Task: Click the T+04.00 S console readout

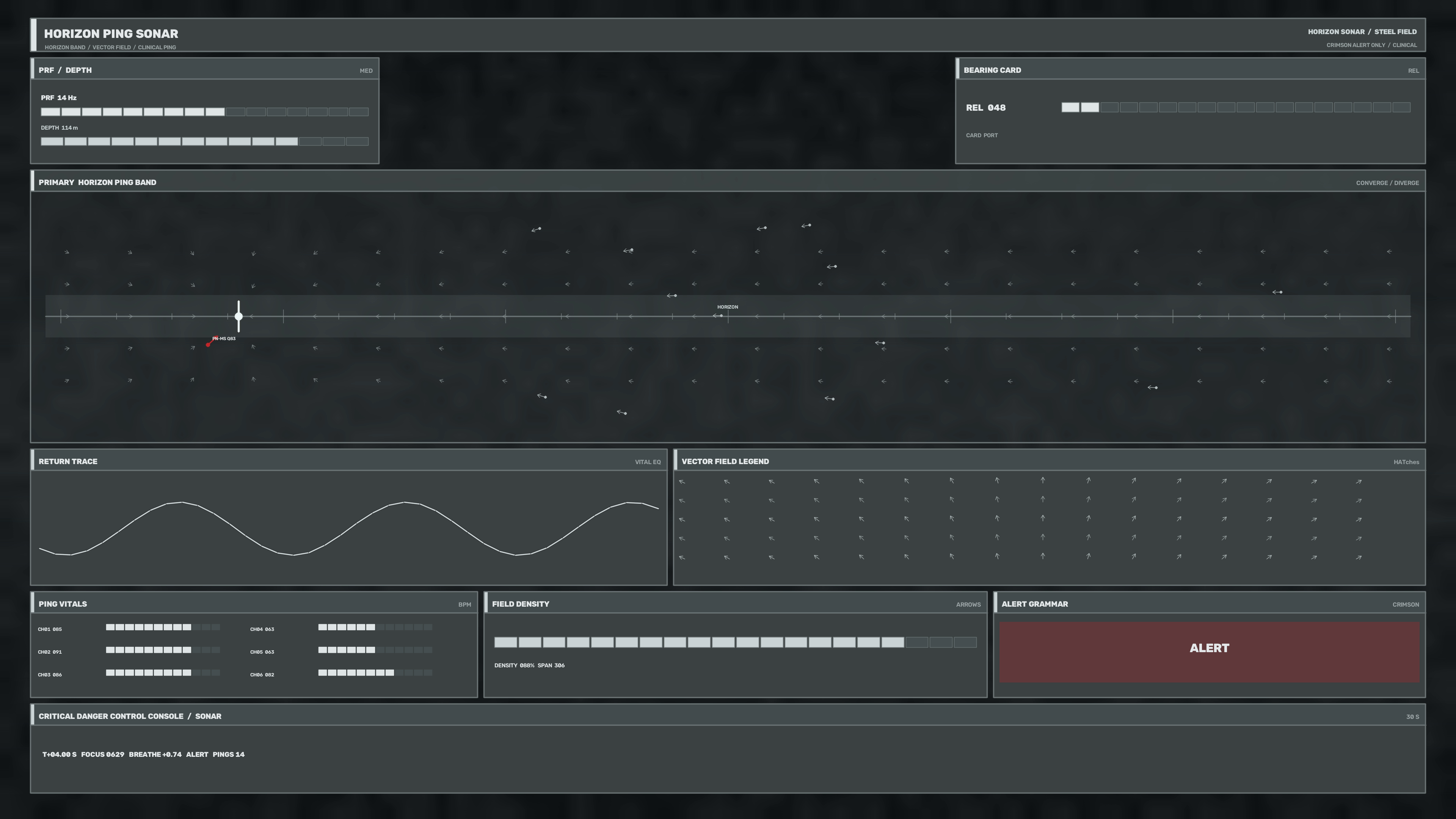Action: (60, 755)
